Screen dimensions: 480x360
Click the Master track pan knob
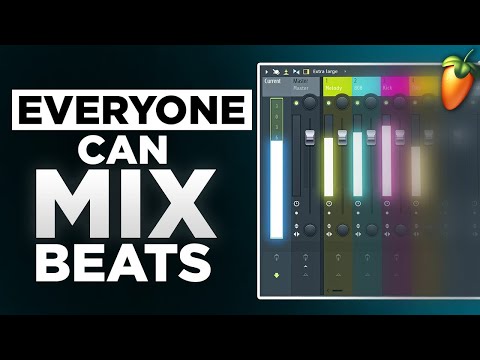310,102
